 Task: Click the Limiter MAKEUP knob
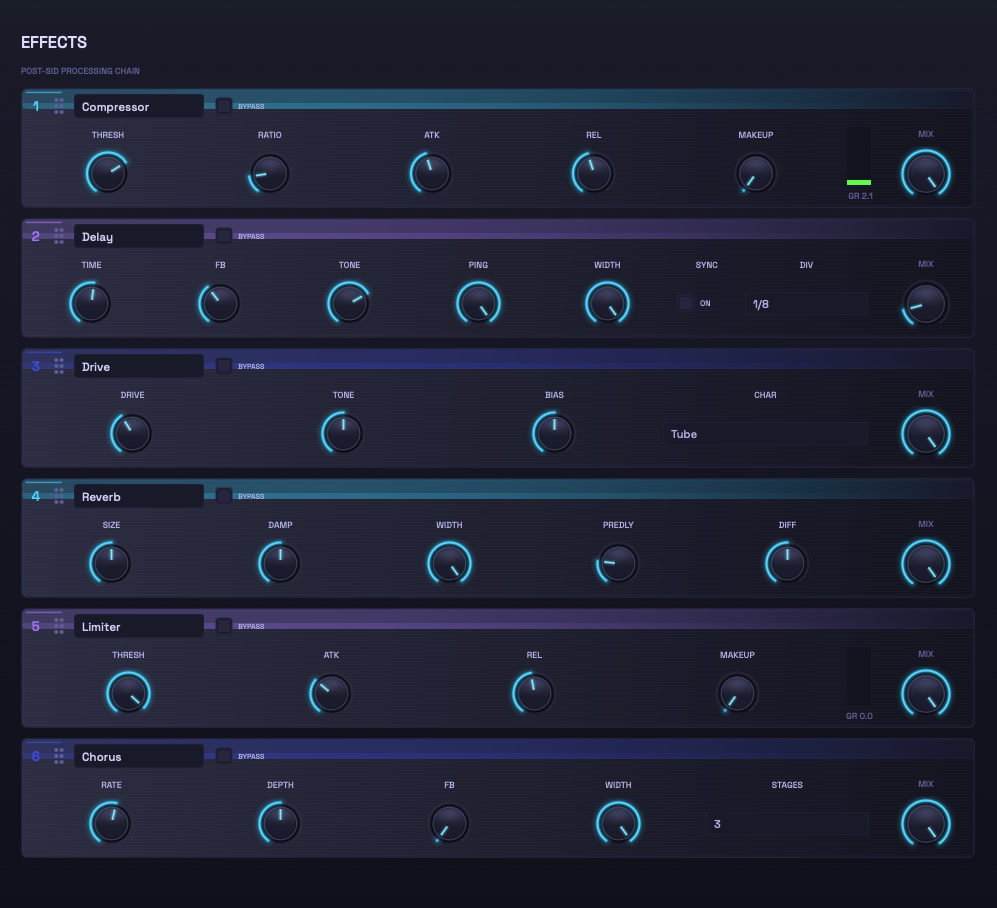coord(738,693)
